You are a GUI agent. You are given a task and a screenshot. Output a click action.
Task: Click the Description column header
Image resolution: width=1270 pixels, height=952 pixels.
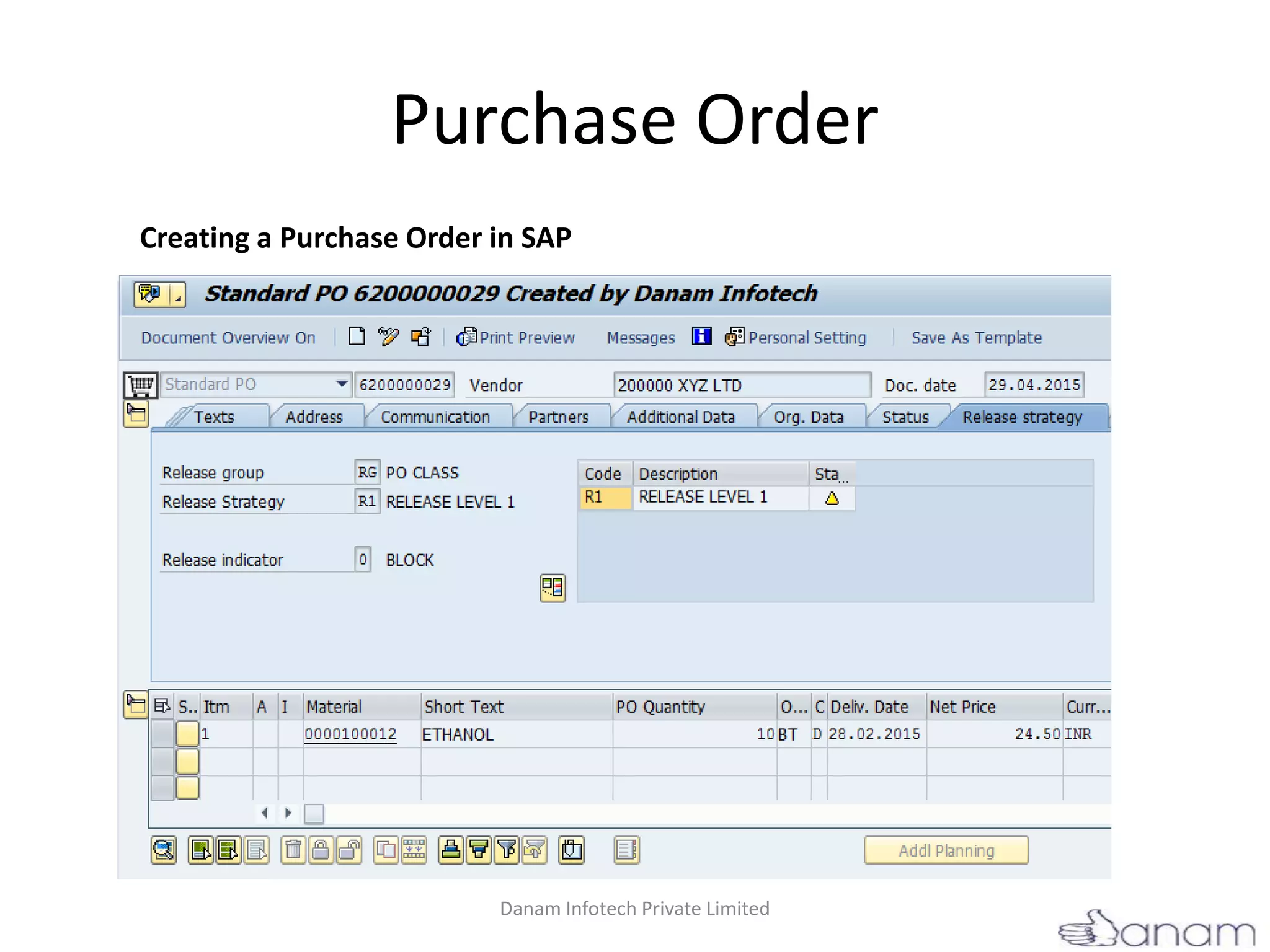(x=721, y=474)
